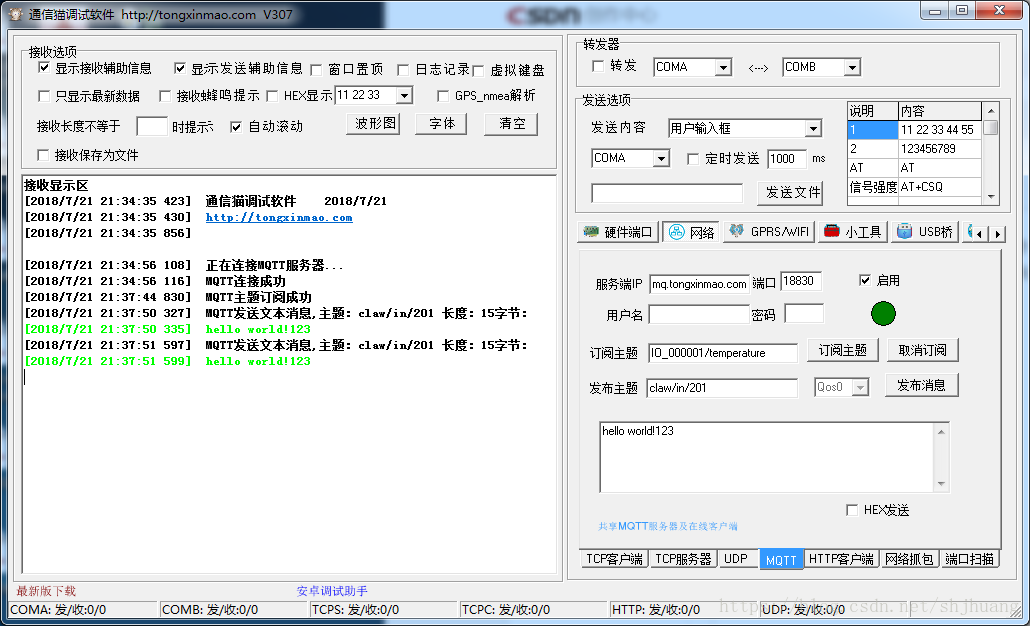
Task: Toggle 显示发送辅助信息 checkbox
Action: tap(179, 68)
